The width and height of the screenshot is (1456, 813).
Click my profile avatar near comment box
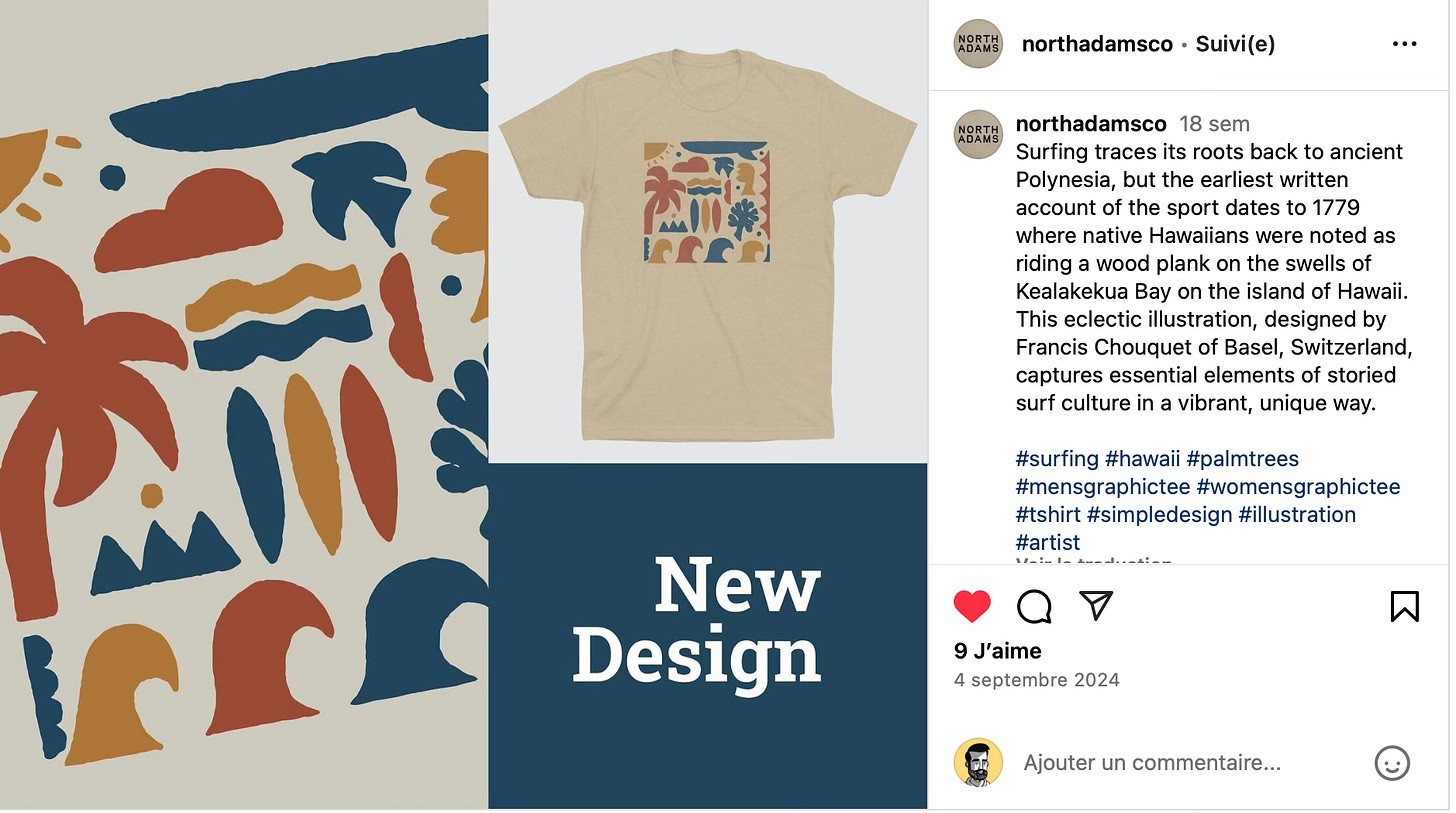point(978,763)
